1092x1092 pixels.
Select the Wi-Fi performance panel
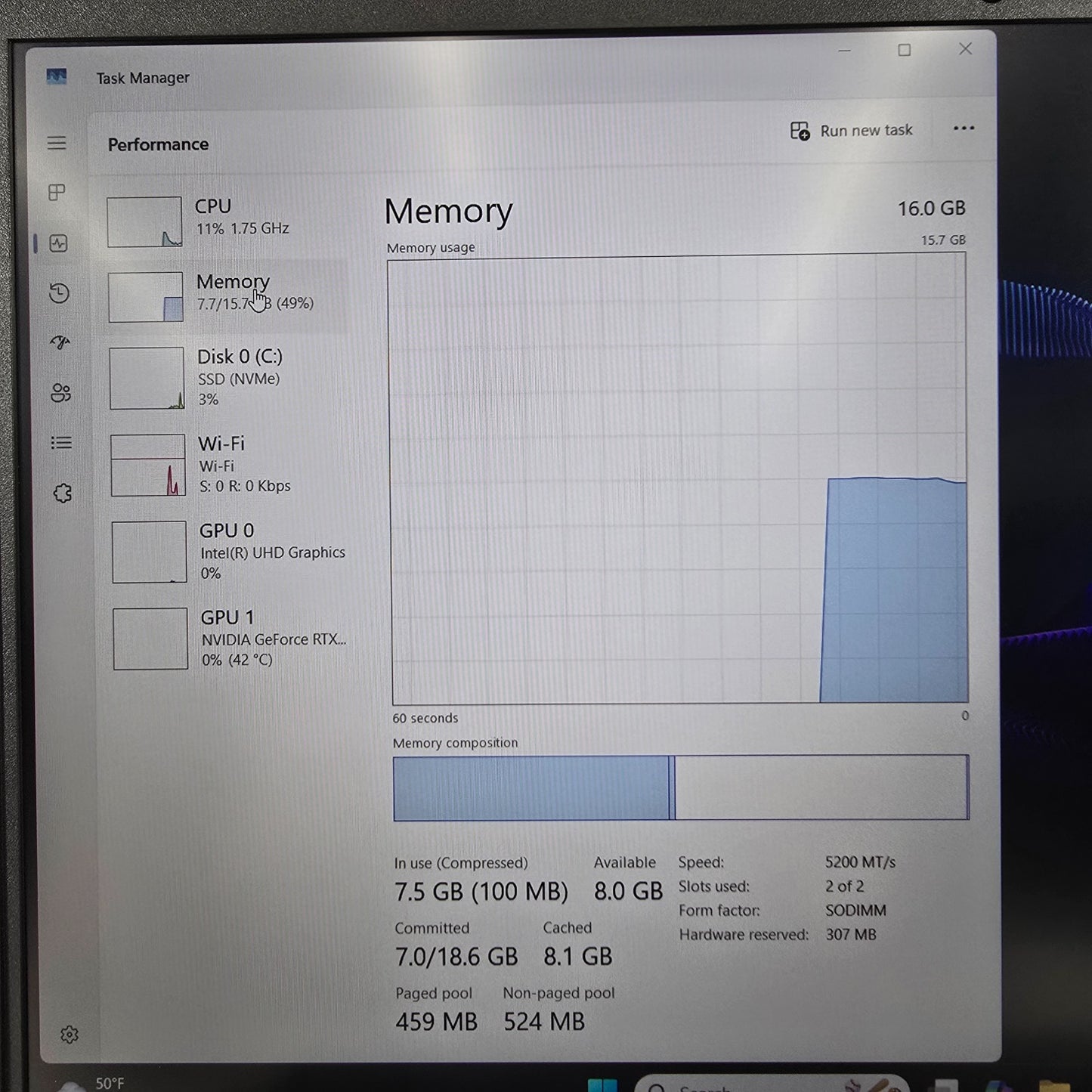(x=227, y=463)
